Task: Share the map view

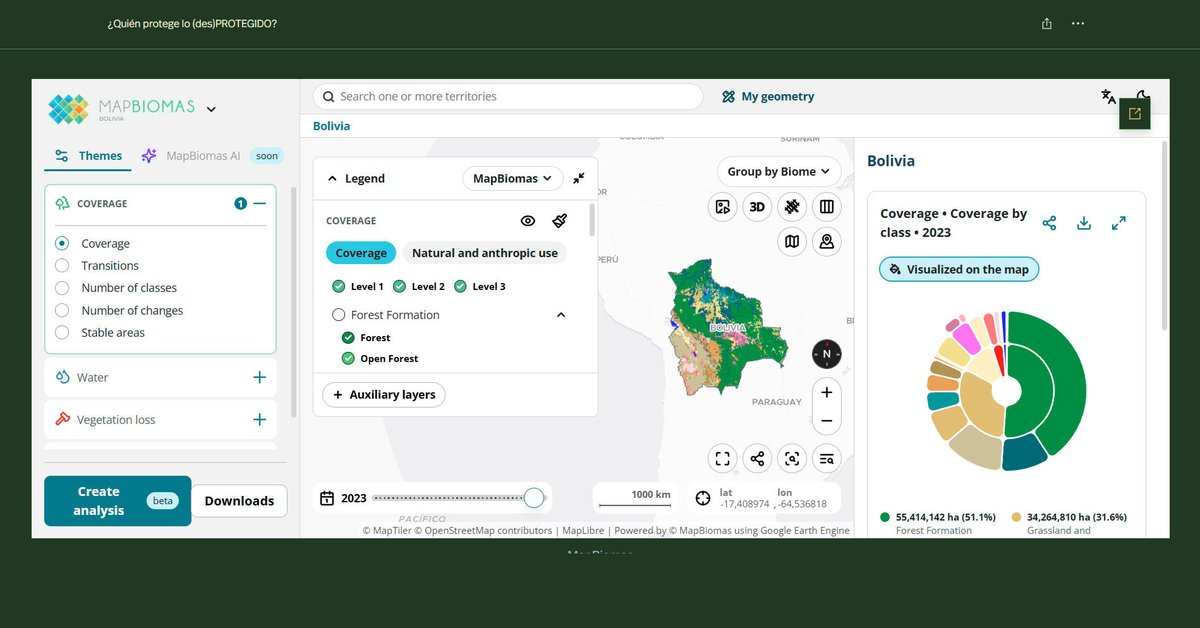Action: (757, 459)
